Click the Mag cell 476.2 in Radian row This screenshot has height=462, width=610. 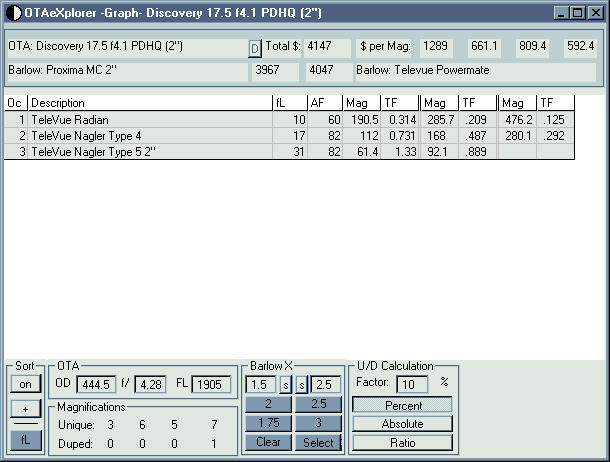517,120
